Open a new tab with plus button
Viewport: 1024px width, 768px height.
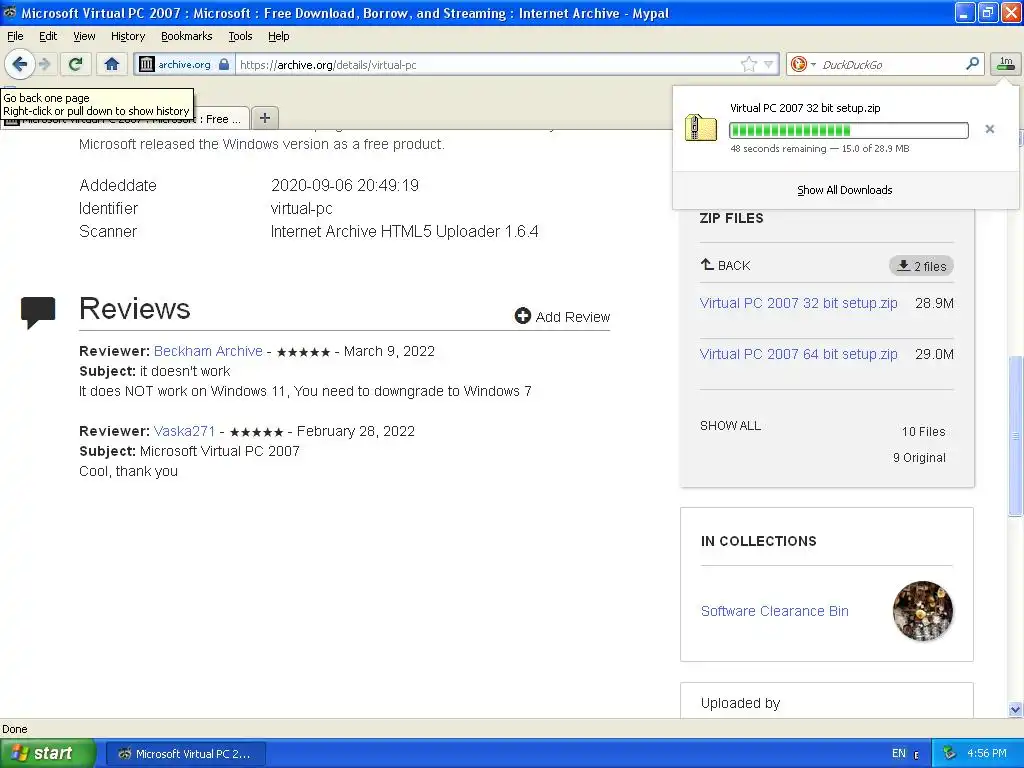[264, 118]
